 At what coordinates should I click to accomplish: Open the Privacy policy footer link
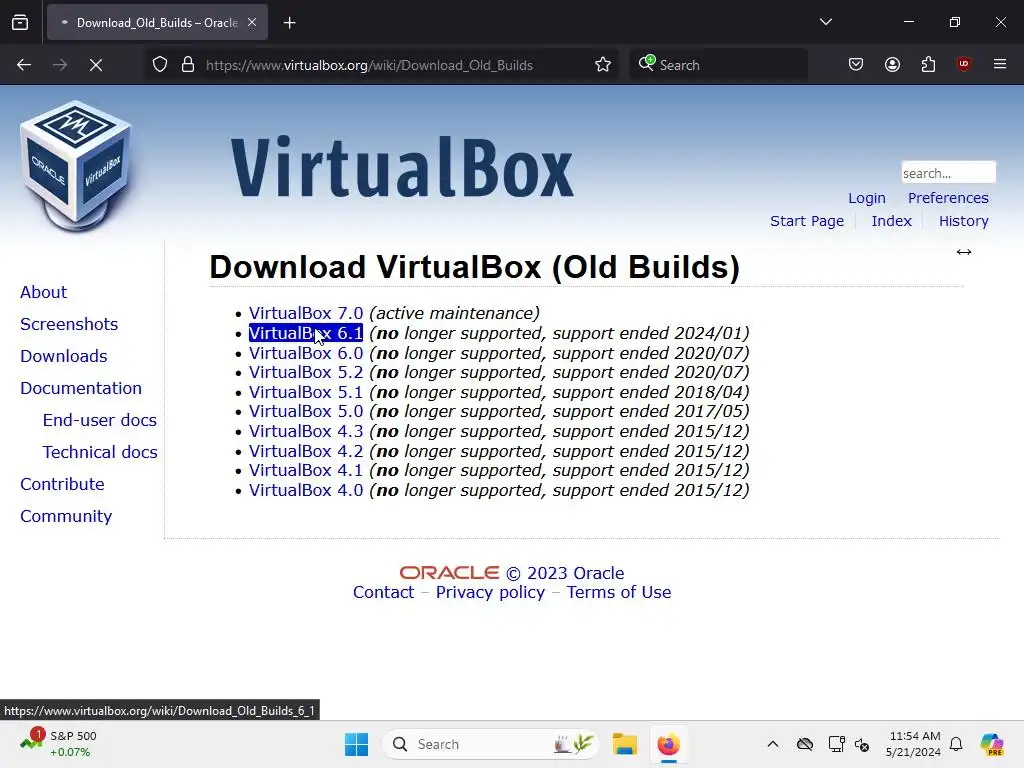490,592
